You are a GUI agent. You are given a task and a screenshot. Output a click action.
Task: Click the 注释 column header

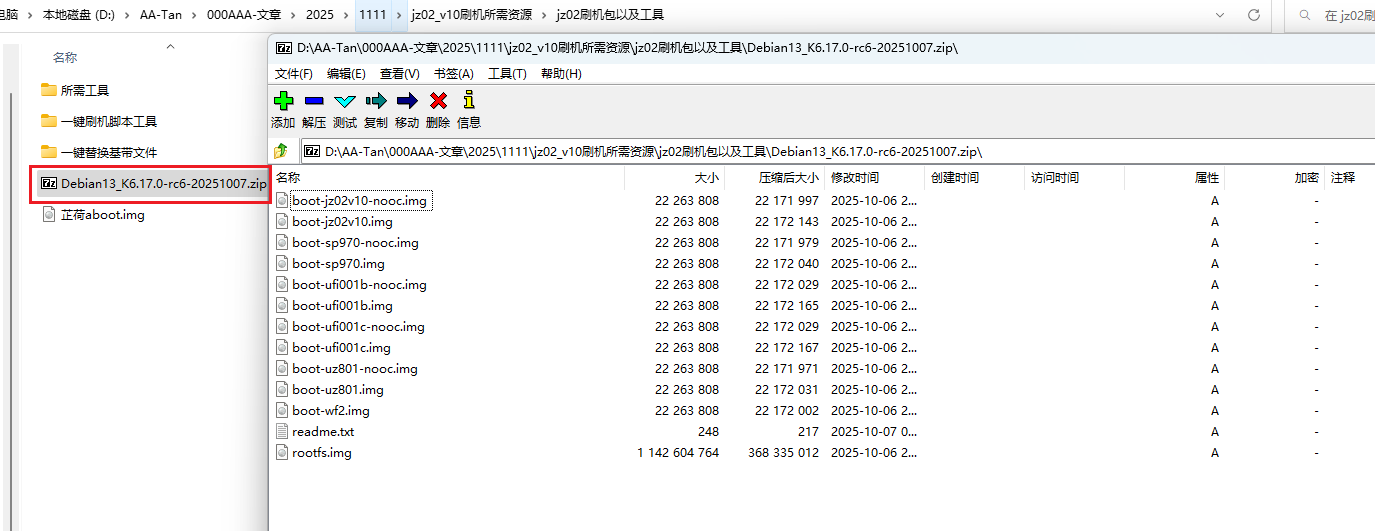1350,178
